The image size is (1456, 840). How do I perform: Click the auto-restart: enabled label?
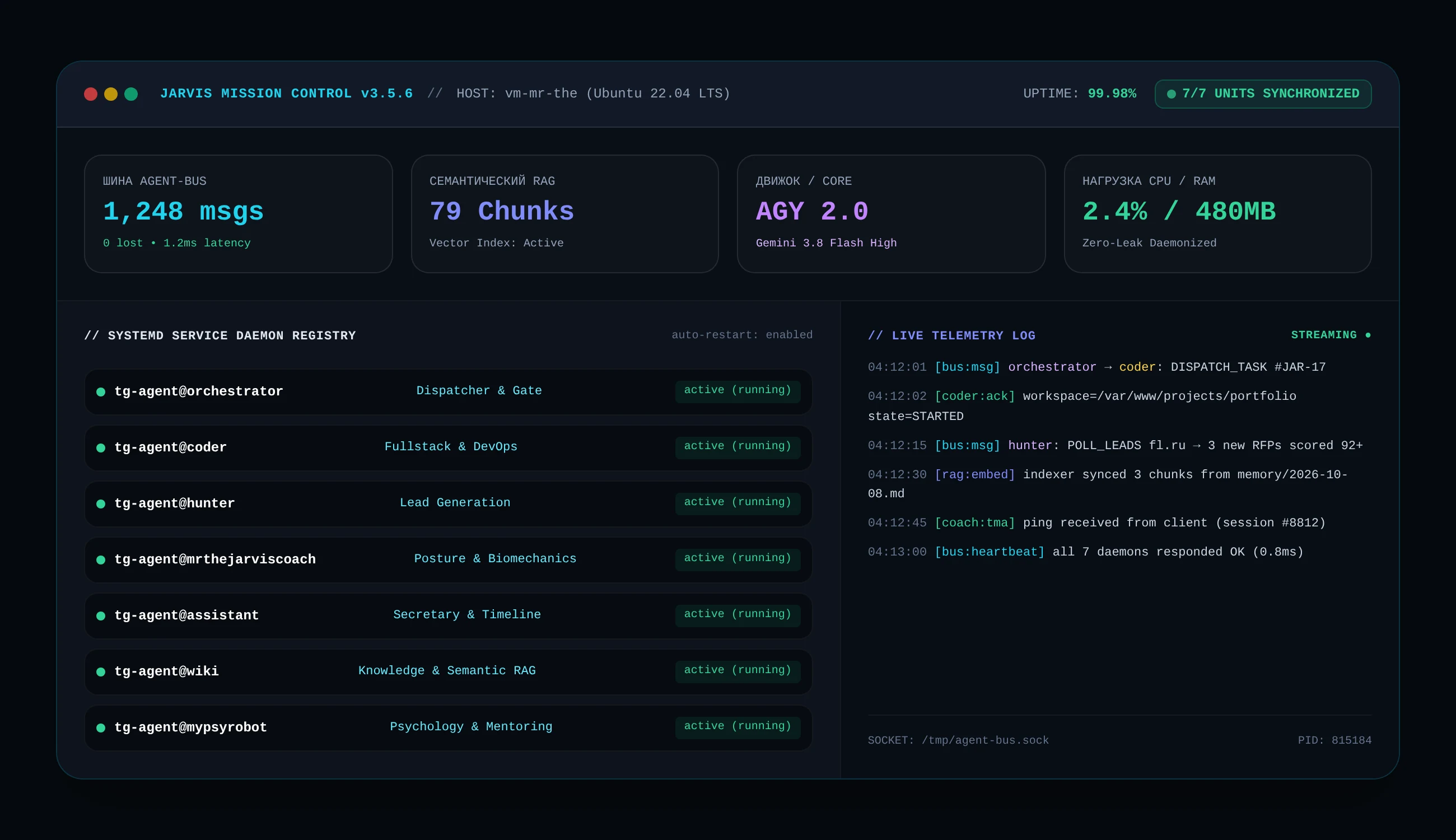[742, 335]
